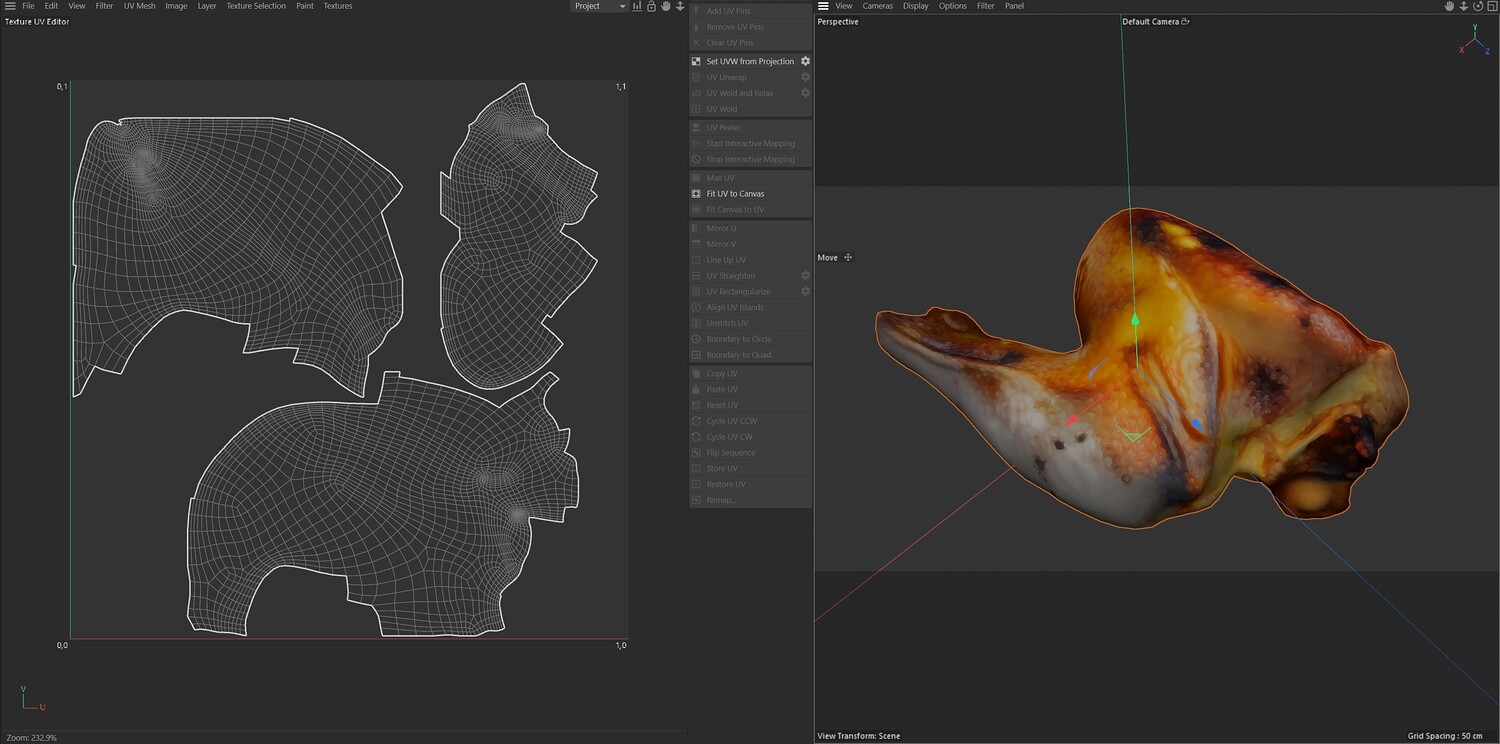Click the green Y-axis move handle on the model
The width and height of the screenshot is (1500, 744).
coord(1135,320)
